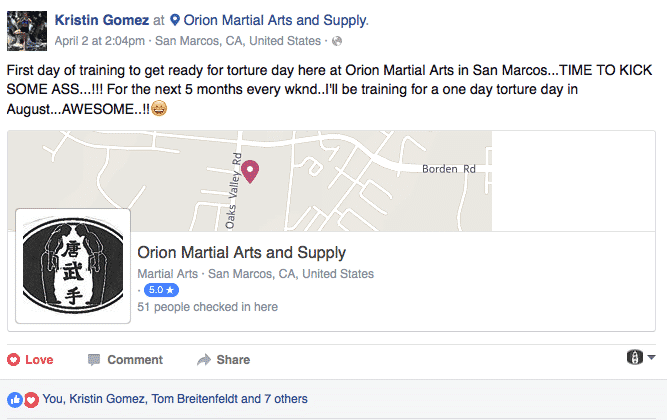The image size is (667, 420).
Task: Click the red heart Love reaction icon
Action: 13,360
